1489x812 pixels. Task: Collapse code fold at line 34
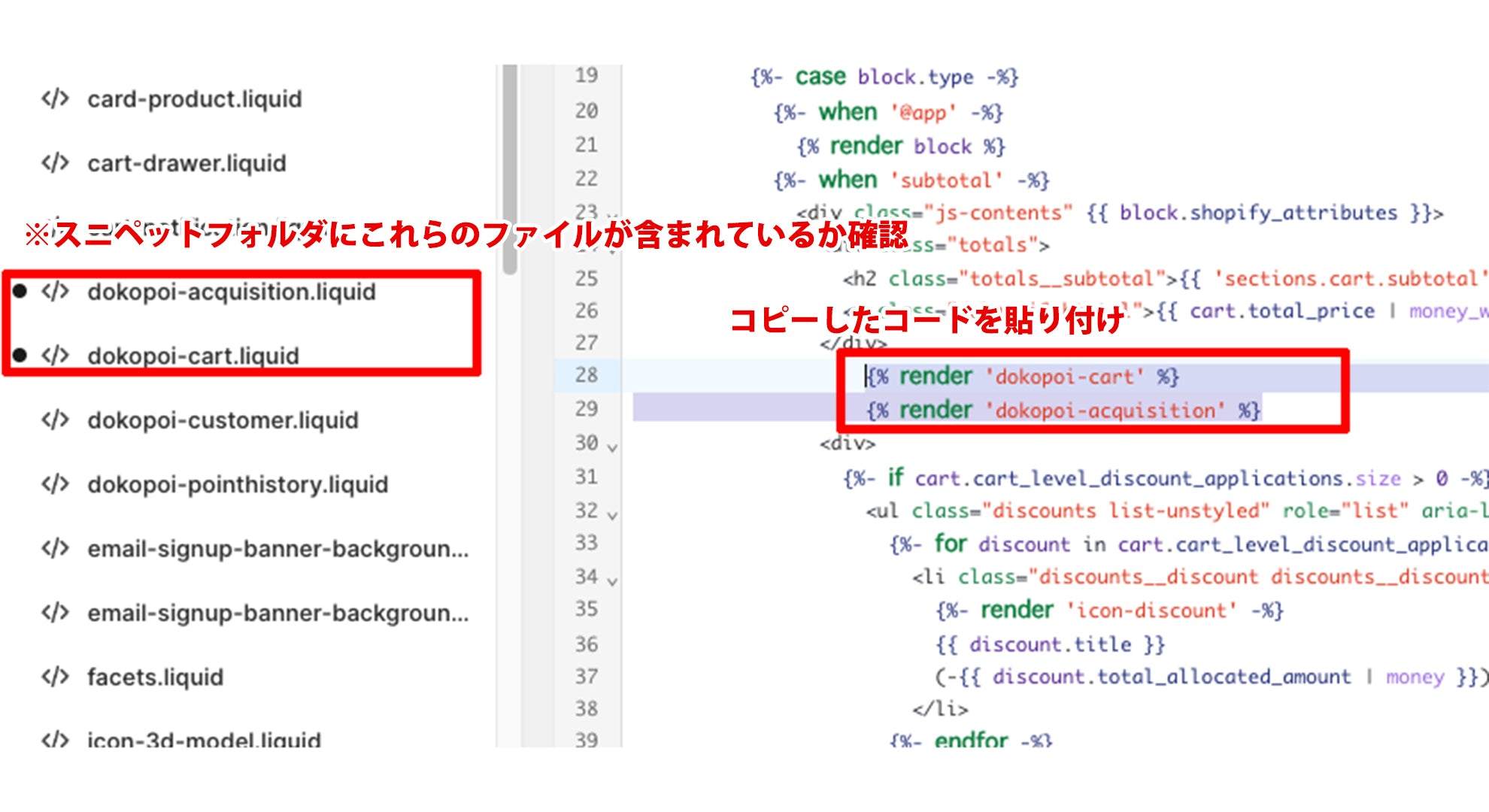tap(612, 582)
